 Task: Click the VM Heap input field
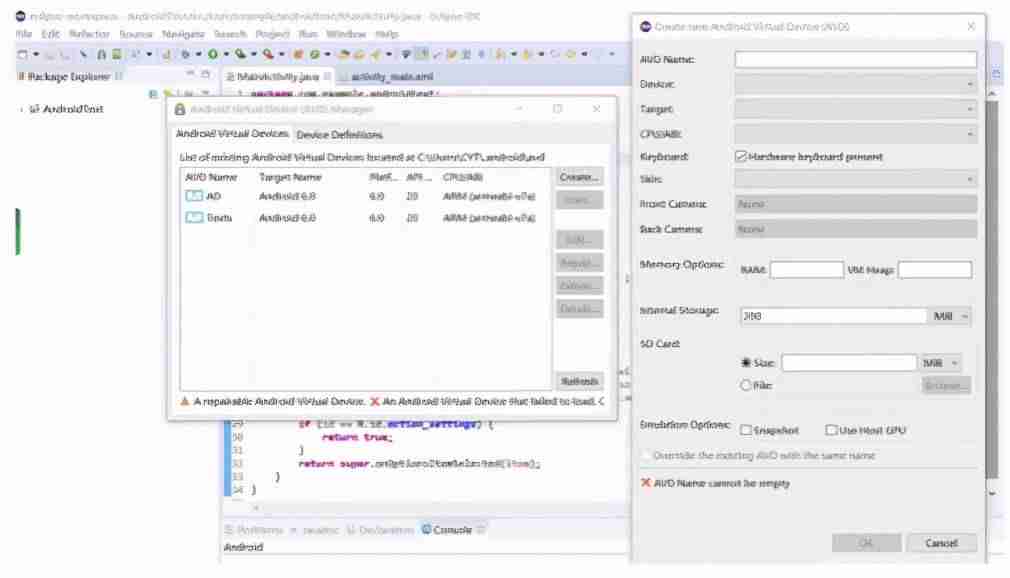point(935,269)
